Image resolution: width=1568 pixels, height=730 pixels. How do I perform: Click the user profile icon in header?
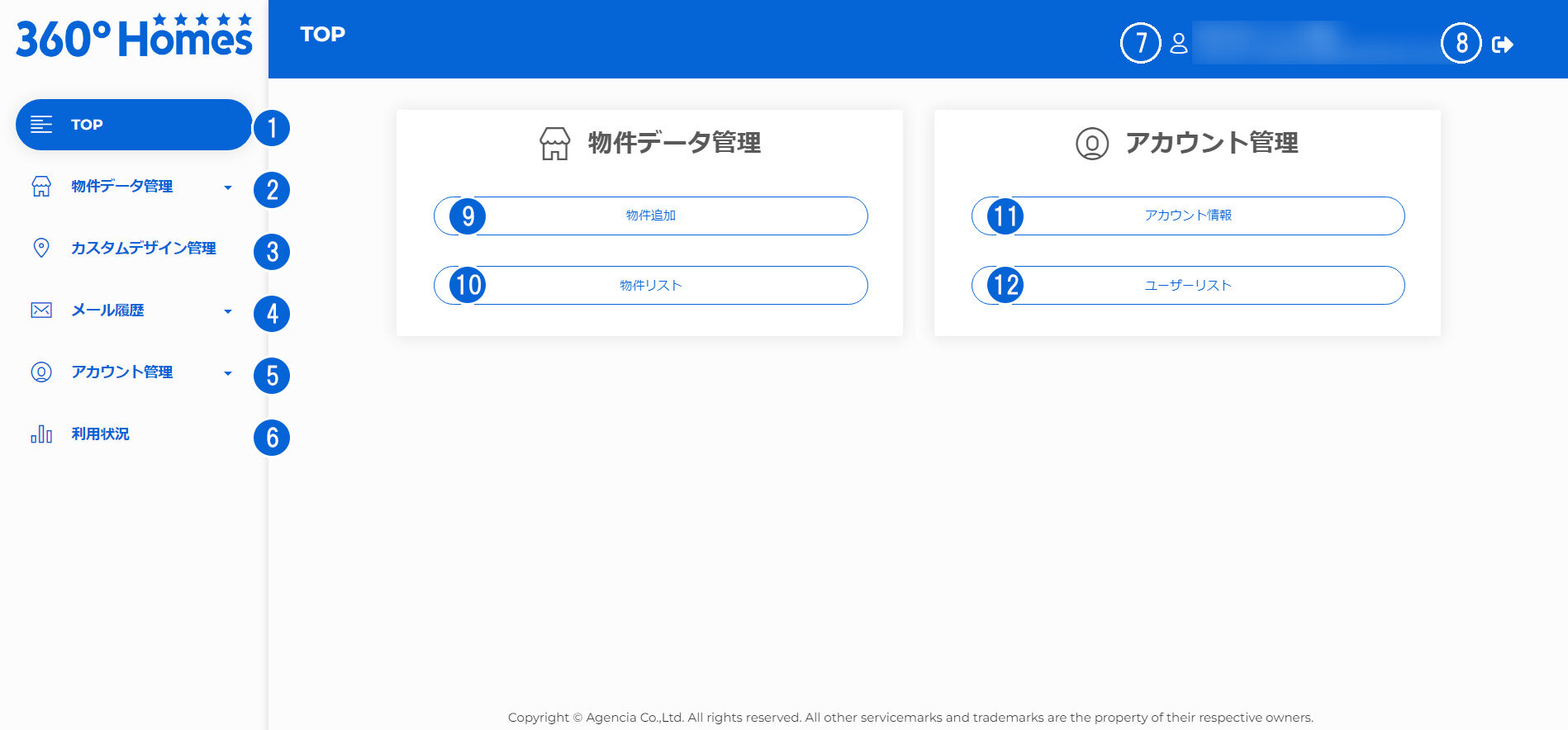pyautogui.click(x=1179, y=44)
